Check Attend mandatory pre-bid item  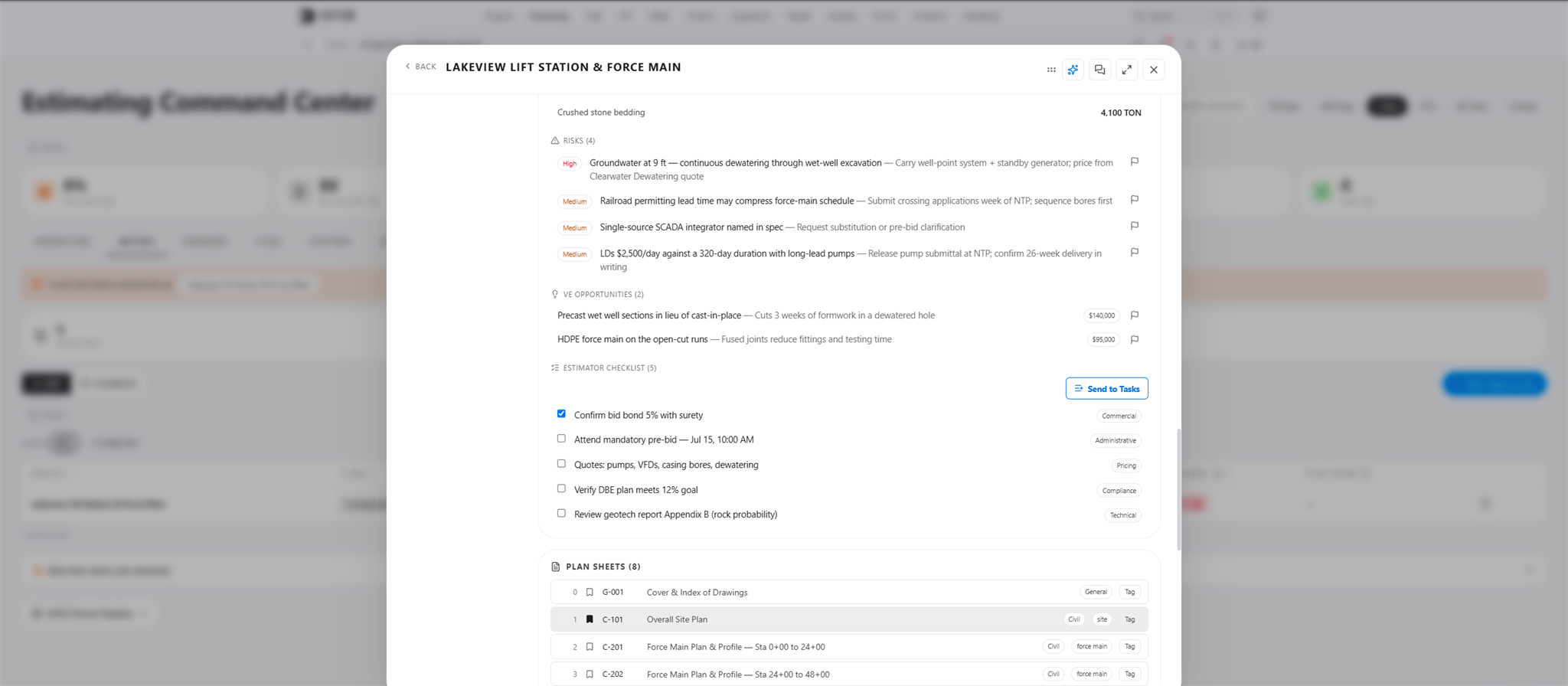click(x=561, y=439)
